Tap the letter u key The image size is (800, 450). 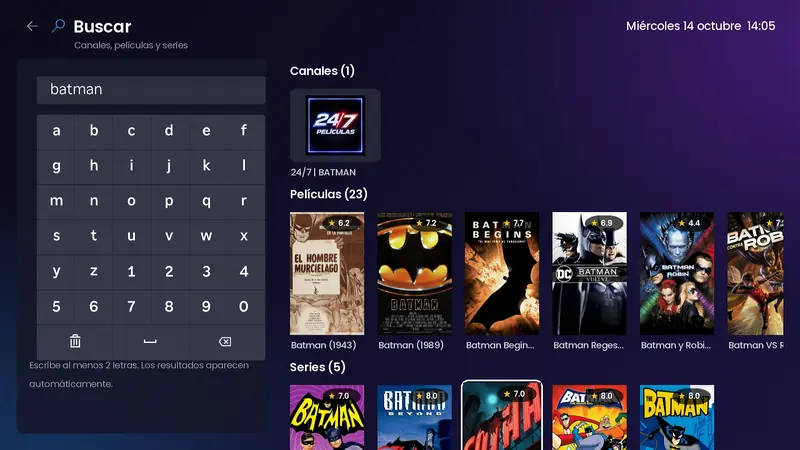[131, 236]
